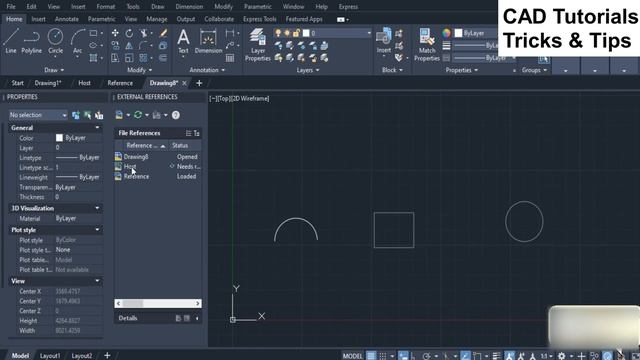Expand the Annotation panel flyout
Viewport: 640px width, 360px height.
pyautogui.click(x=207, y=70)
